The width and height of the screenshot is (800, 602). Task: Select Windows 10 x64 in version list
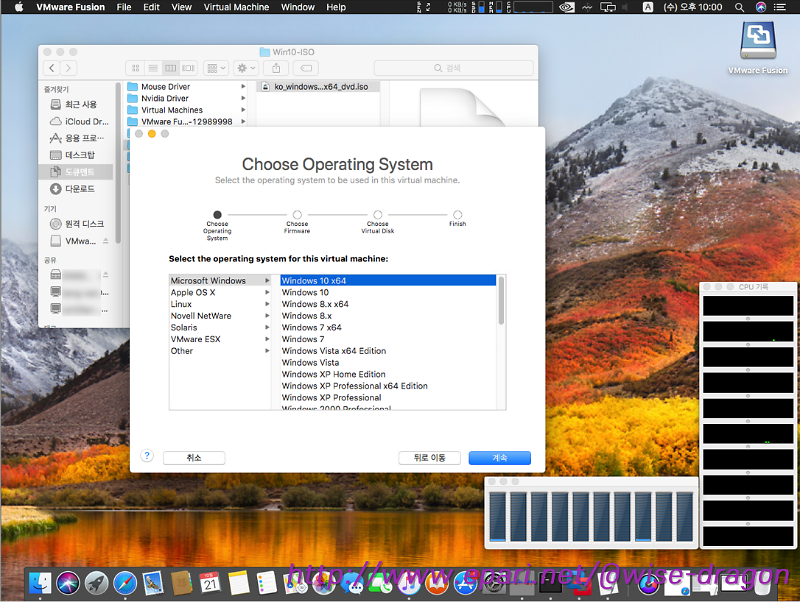[388, 281]
